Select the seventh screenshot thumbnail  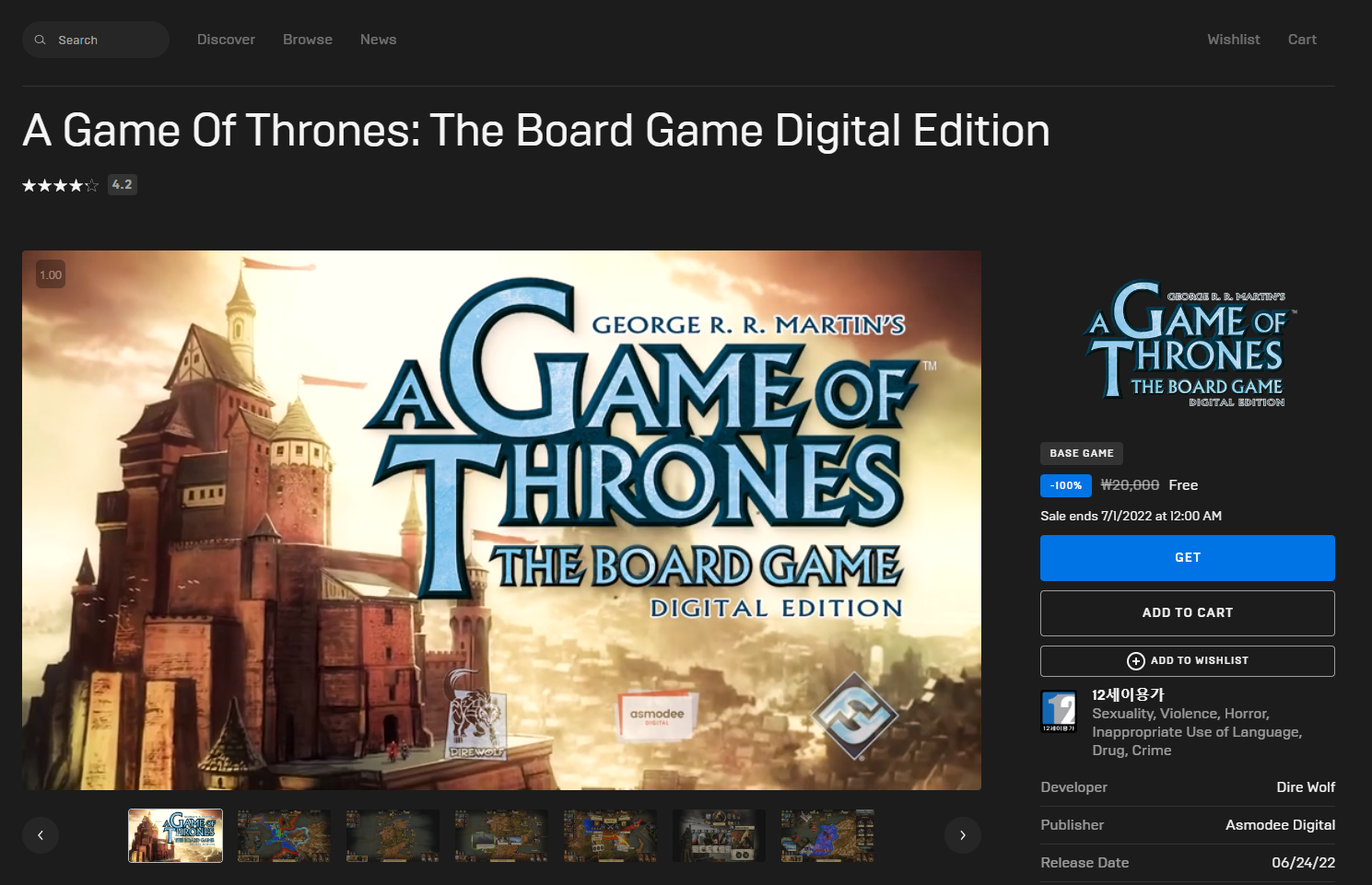[x=827, y=835]
